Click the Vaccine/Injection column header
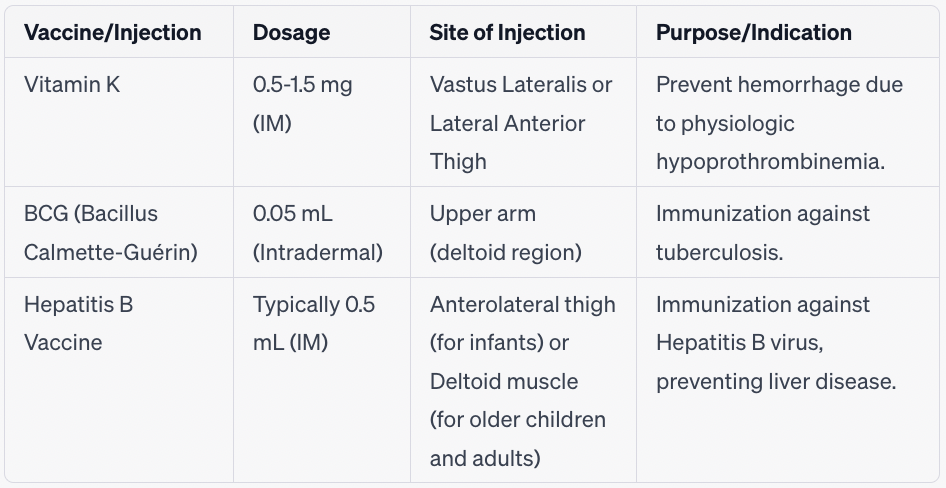The image size is (946, 488). point(113,33)
